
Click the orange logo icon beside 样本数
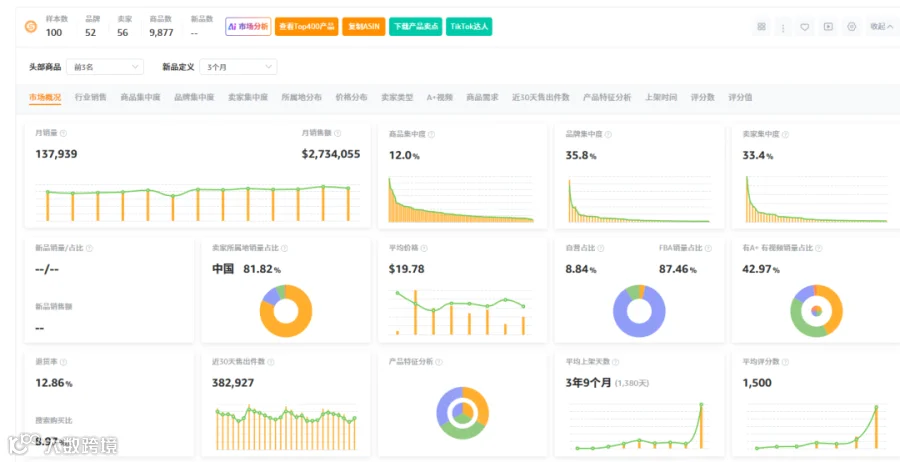[x=30, y=26]
